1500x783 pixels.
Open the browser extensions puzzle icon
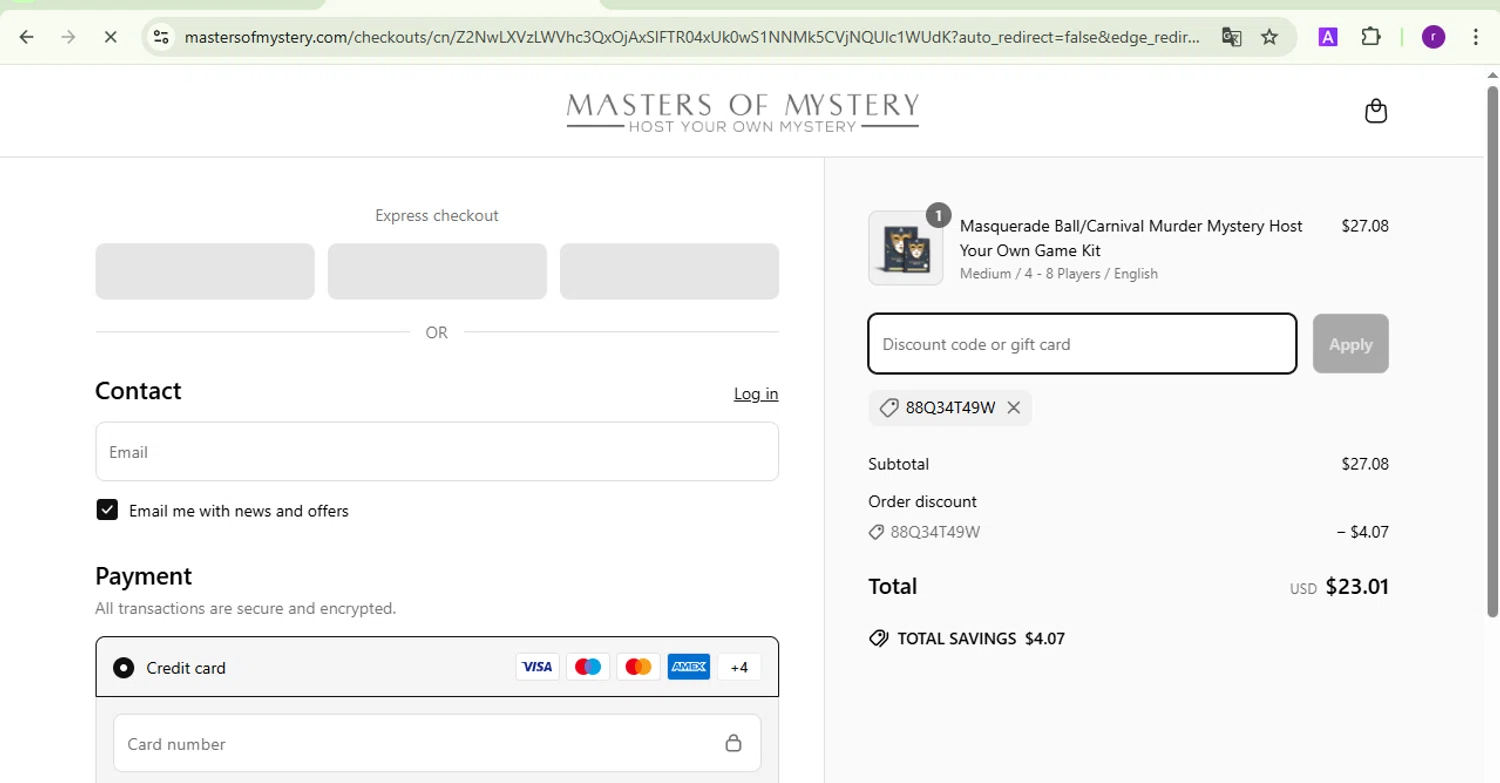pos(1371,37)
